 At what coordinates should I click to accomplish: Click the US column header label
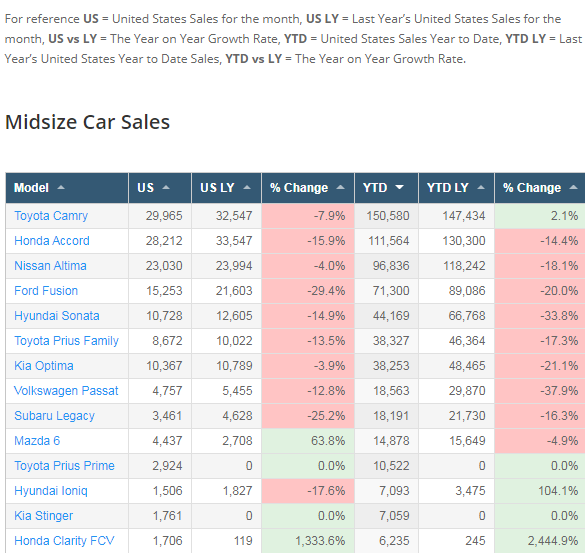[146, 188]
